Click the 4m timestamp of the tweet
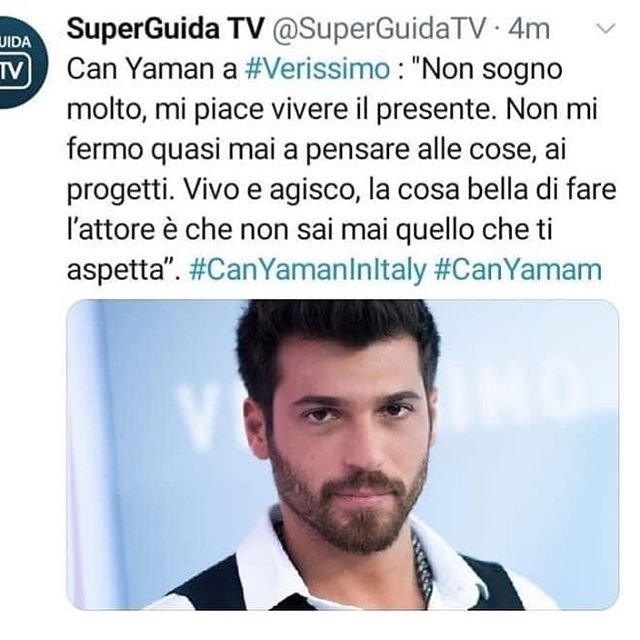The image size is (640, 640). click(x=529, y=29)
